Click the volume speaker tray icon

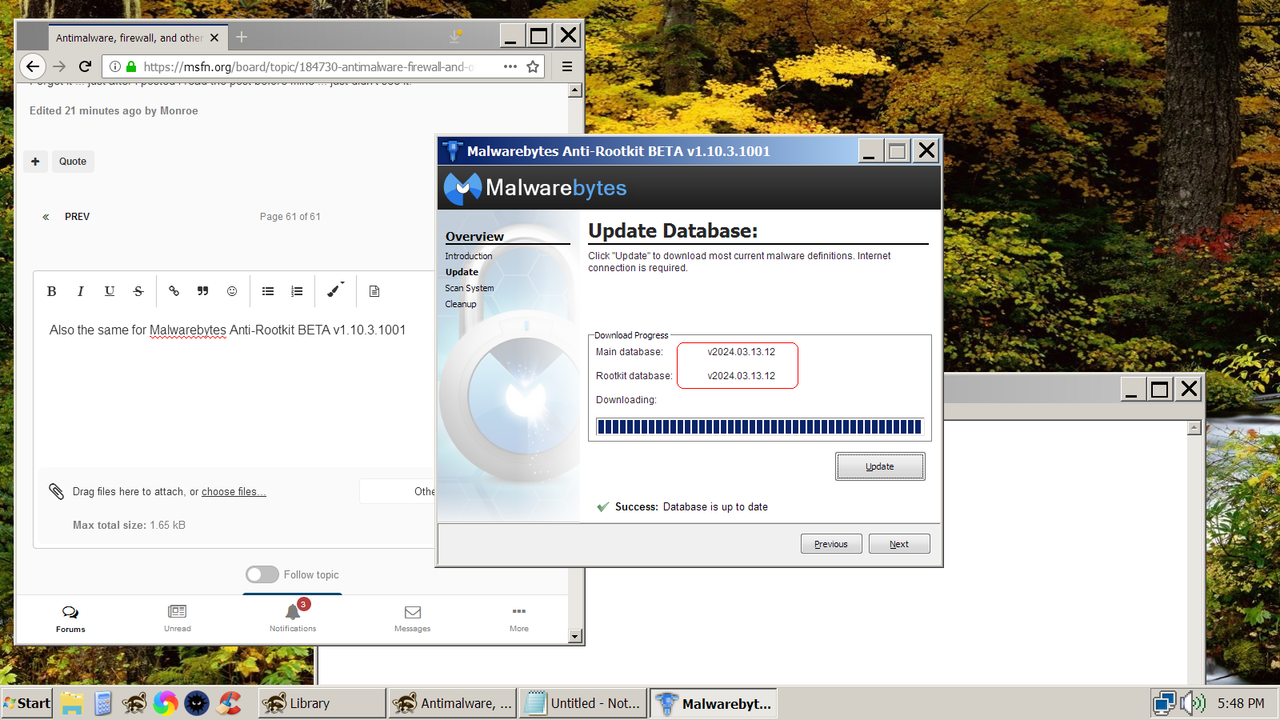click(x=1192, y=703)
